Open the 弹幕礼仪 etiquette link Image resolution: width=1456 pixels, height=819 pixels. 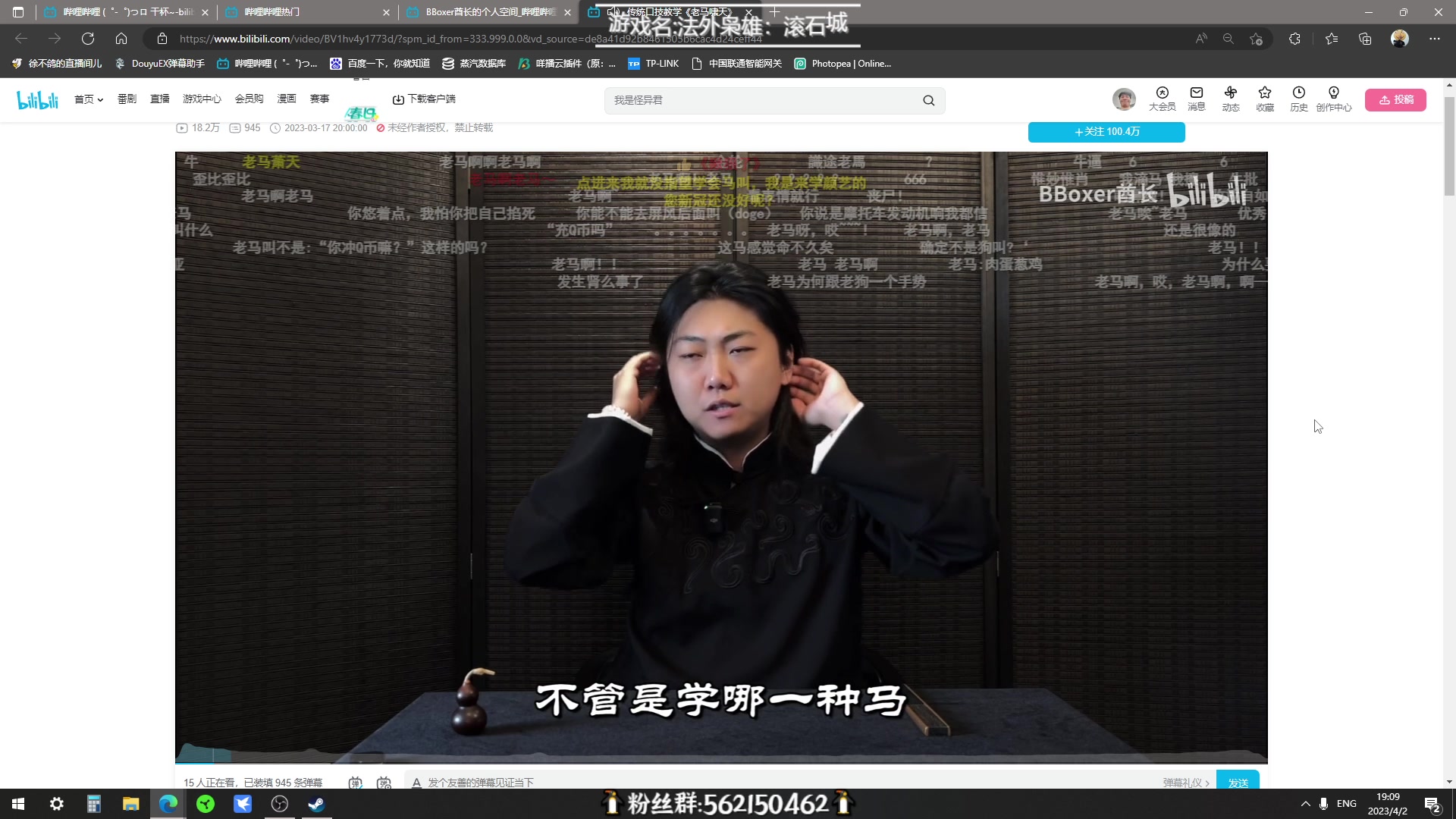(x=1186, y=783)
